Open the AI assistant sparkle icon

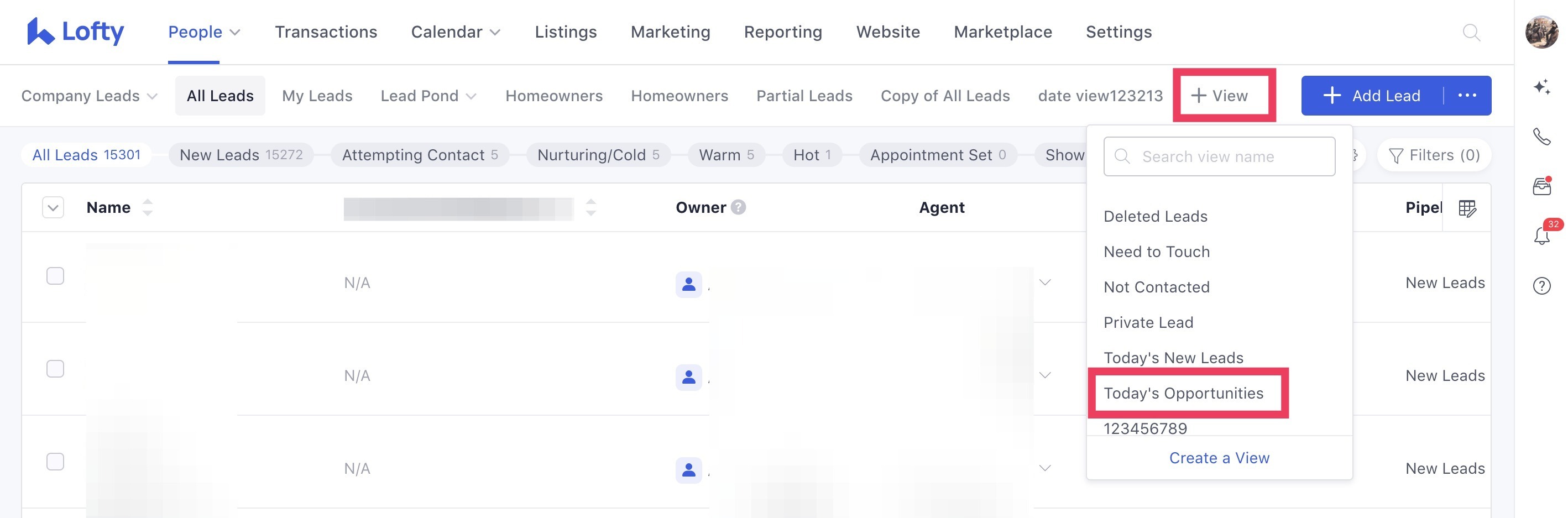pyautogui.click(x=1541, y=87)
